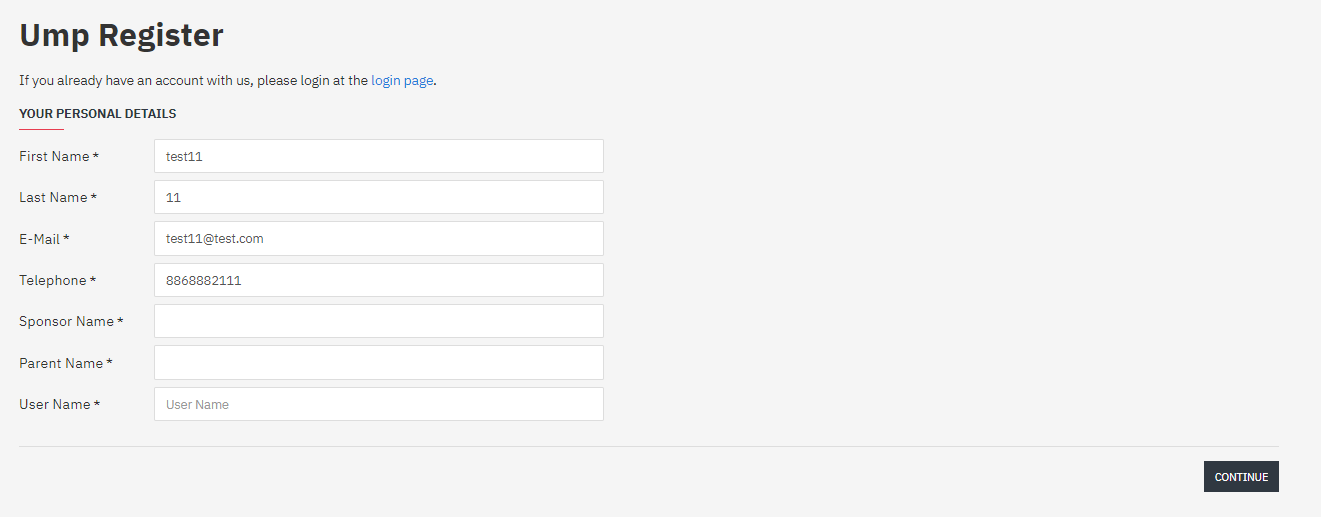Click the Last Name label text

(x=54, y=197)
